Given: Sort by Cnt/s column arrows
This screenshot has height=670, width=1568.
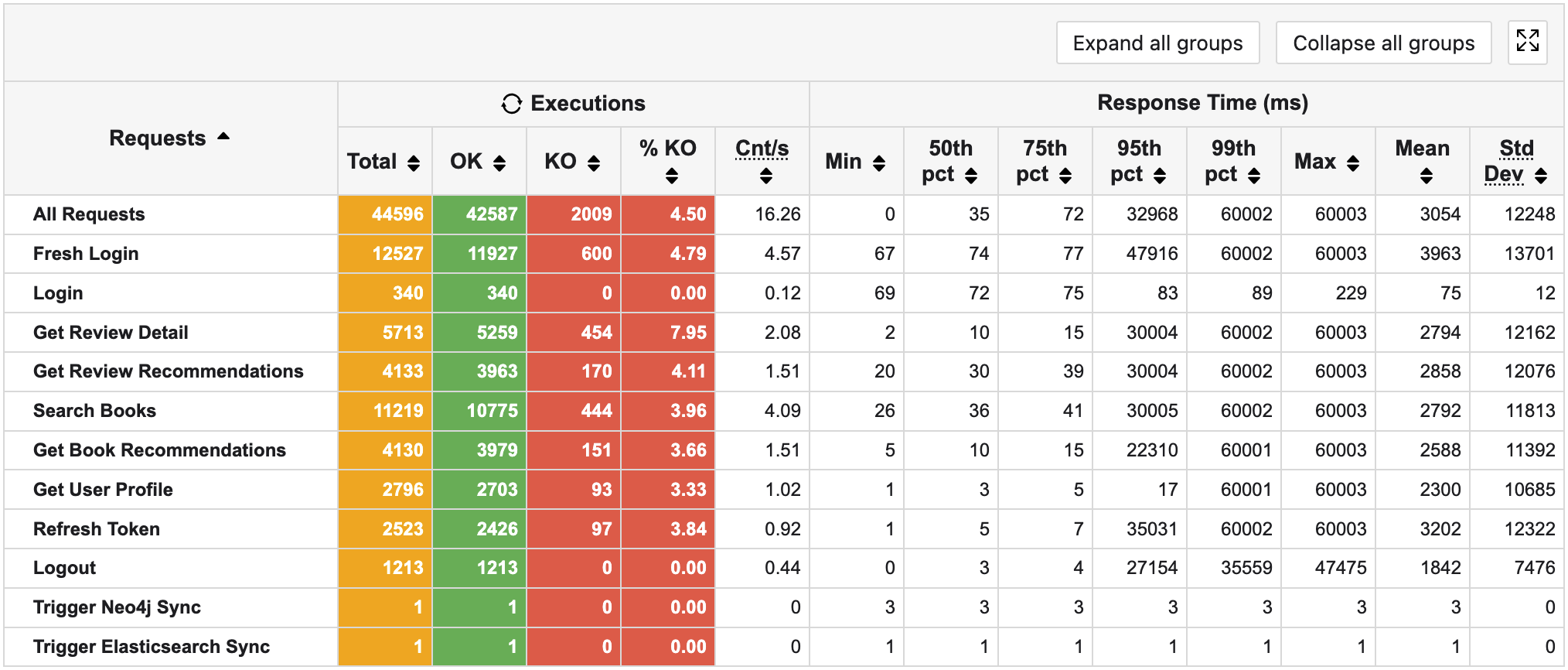Looking at the screenshot, I should point(765,176).
